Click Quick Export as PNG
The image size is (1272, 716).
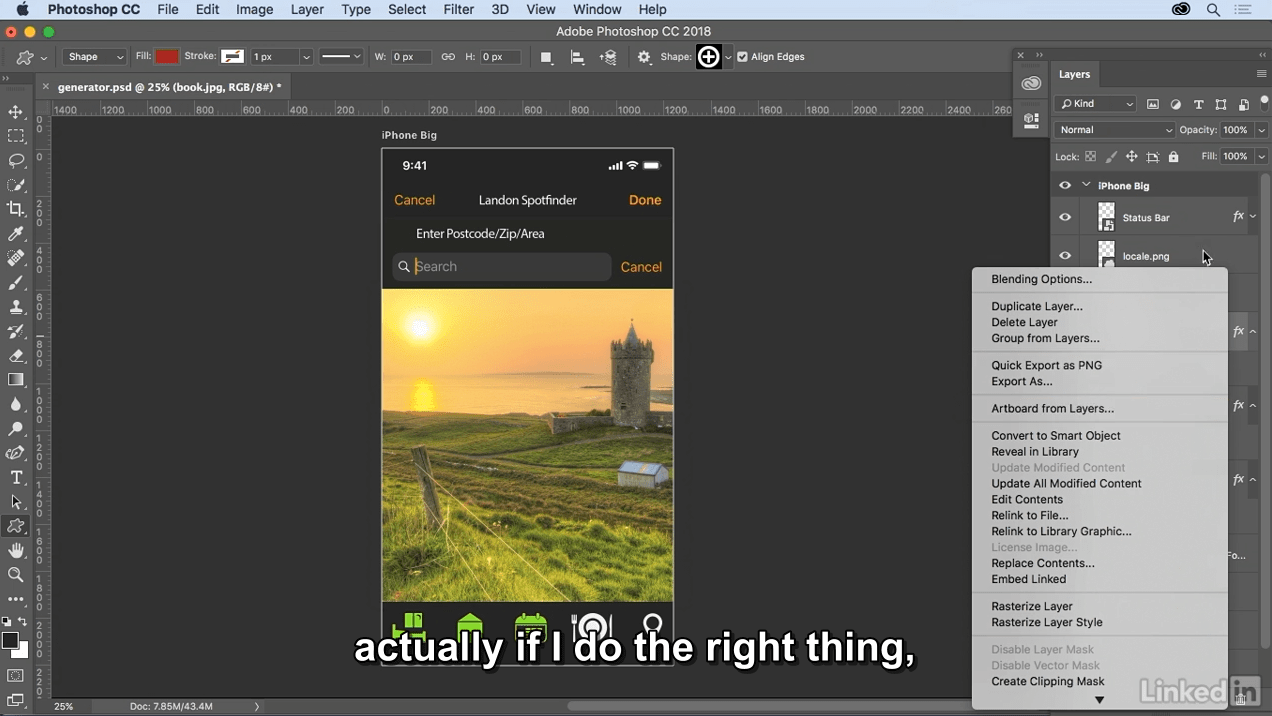1046,366
